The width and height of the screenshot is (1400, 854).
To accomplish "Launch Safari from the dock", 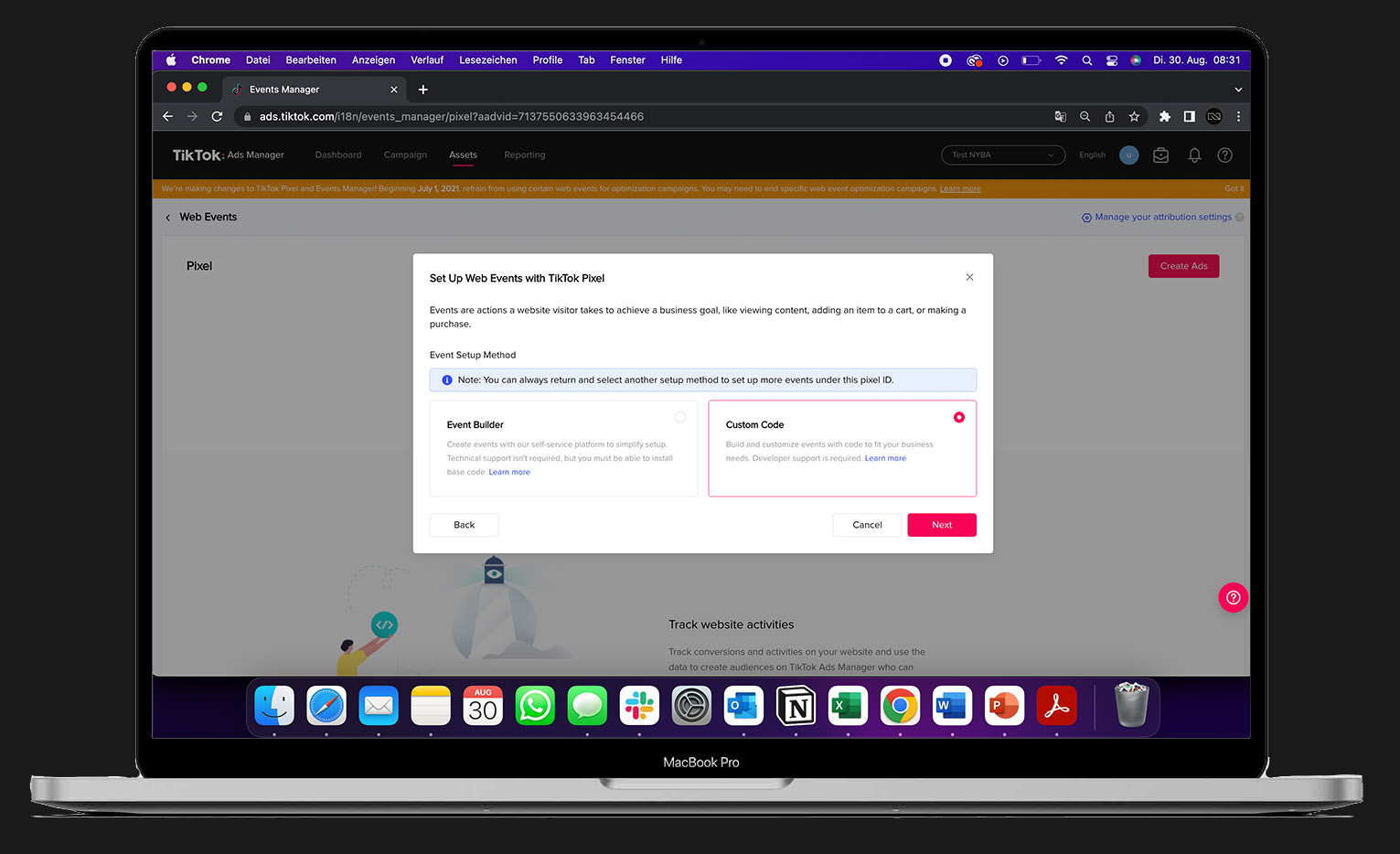I will [326, 706].
